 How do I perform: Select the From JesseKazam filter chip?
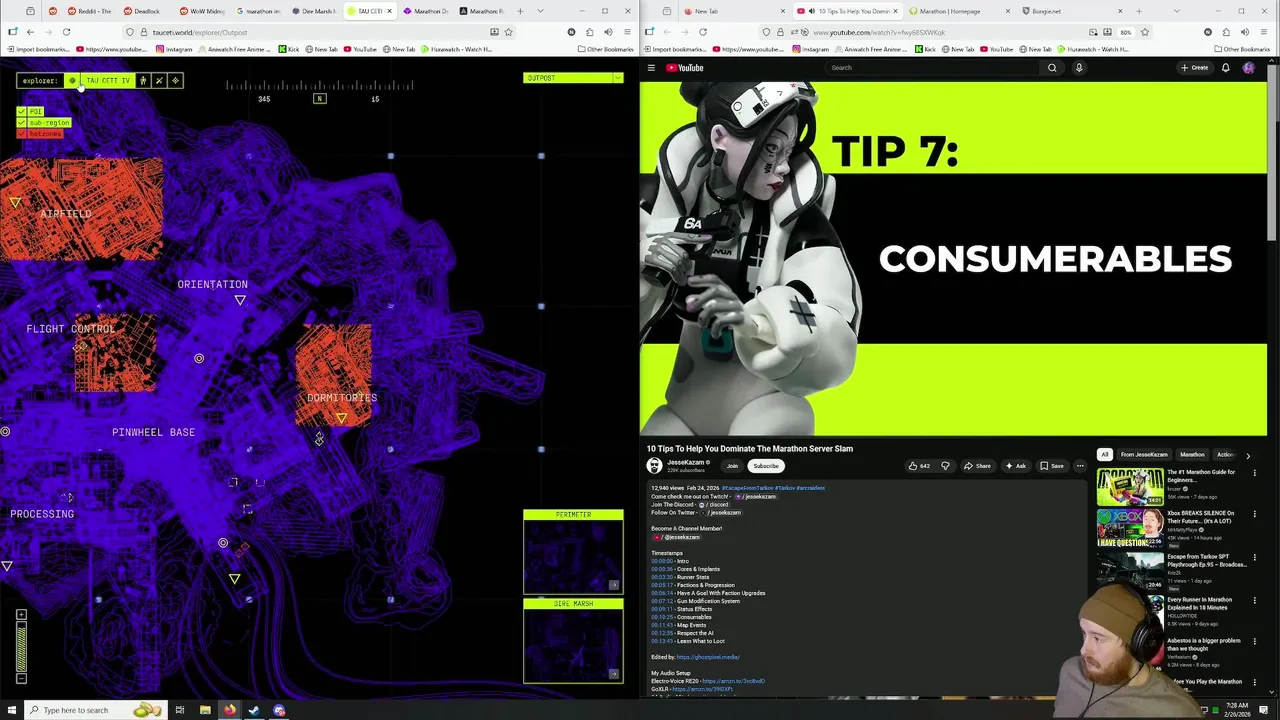point(1144,455)
